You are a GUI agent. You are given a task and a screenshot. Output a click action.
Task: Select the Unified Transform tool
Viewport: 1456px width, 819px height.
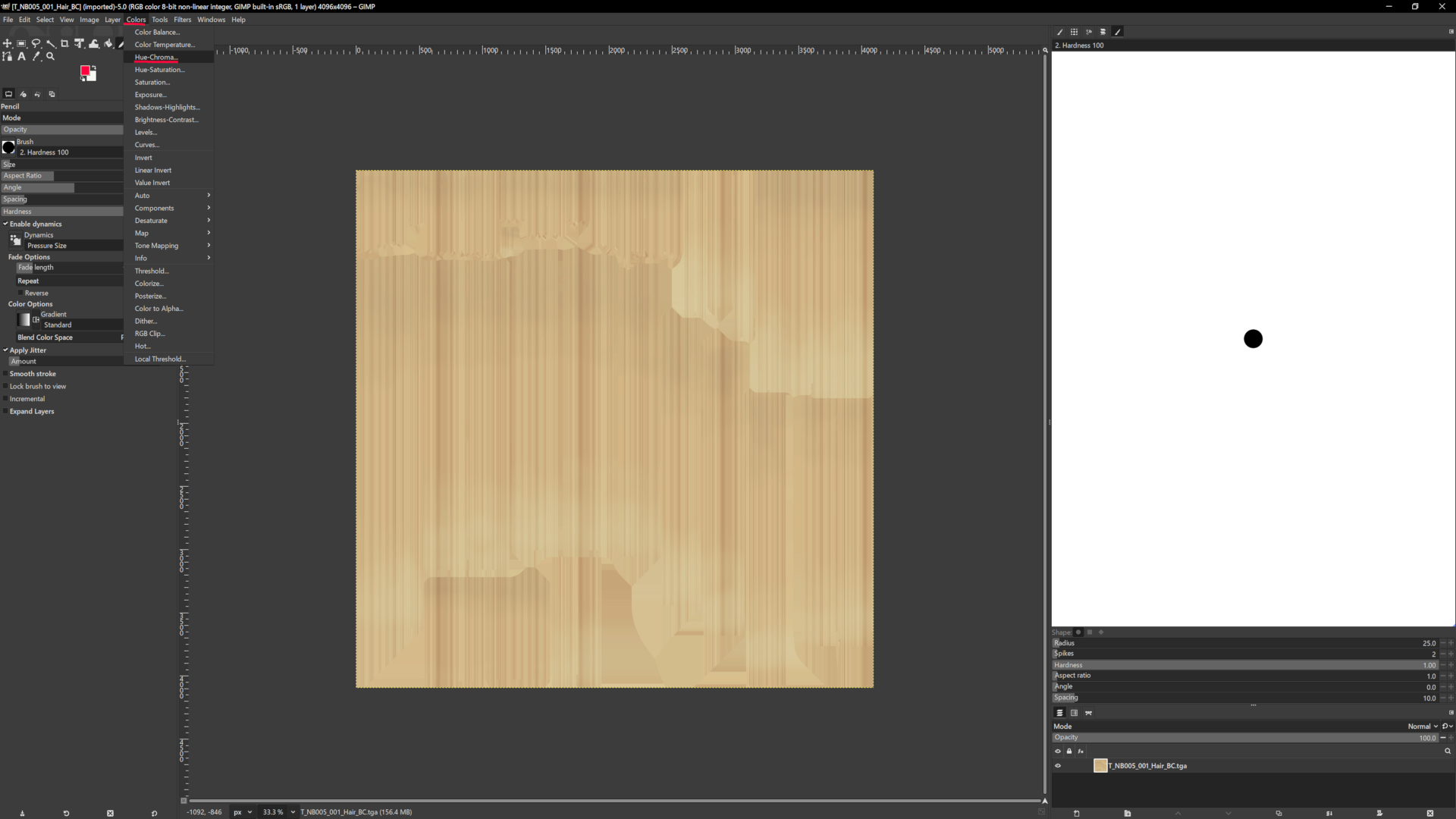(79, 44)
